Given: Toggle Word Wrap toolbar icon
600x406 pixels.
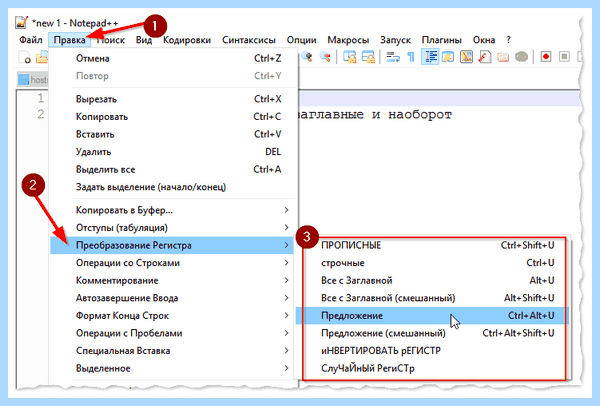Looking at the screenshot, I should tap(393, 57).
